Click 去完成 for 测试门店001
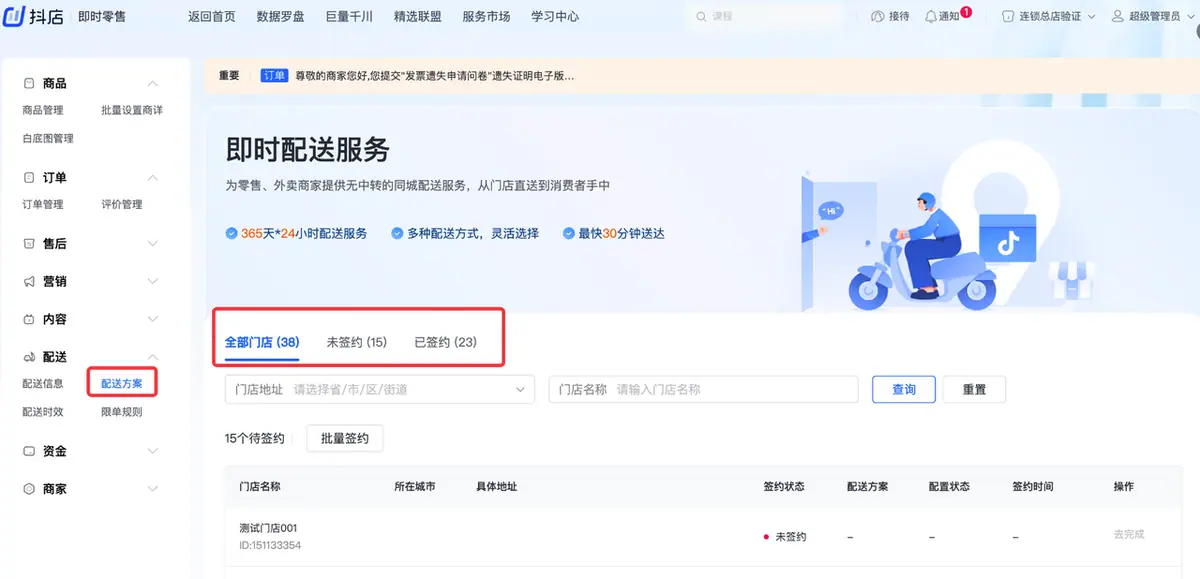Screen dimensions: 1200x579 (1129, 535)
